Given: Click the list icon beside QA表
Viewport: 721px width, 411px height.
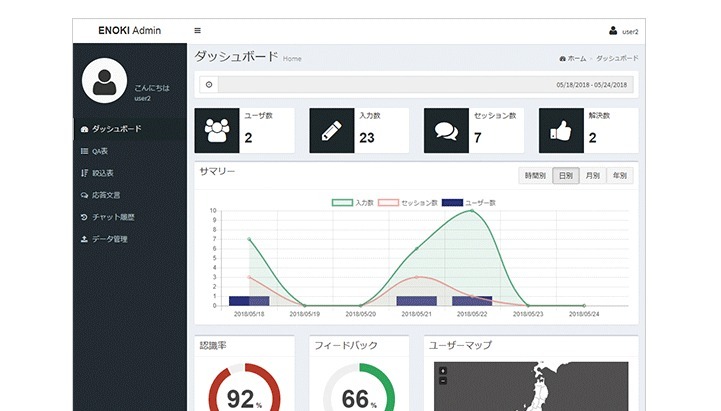Looking at the screenshot, I should click(84, 151).
